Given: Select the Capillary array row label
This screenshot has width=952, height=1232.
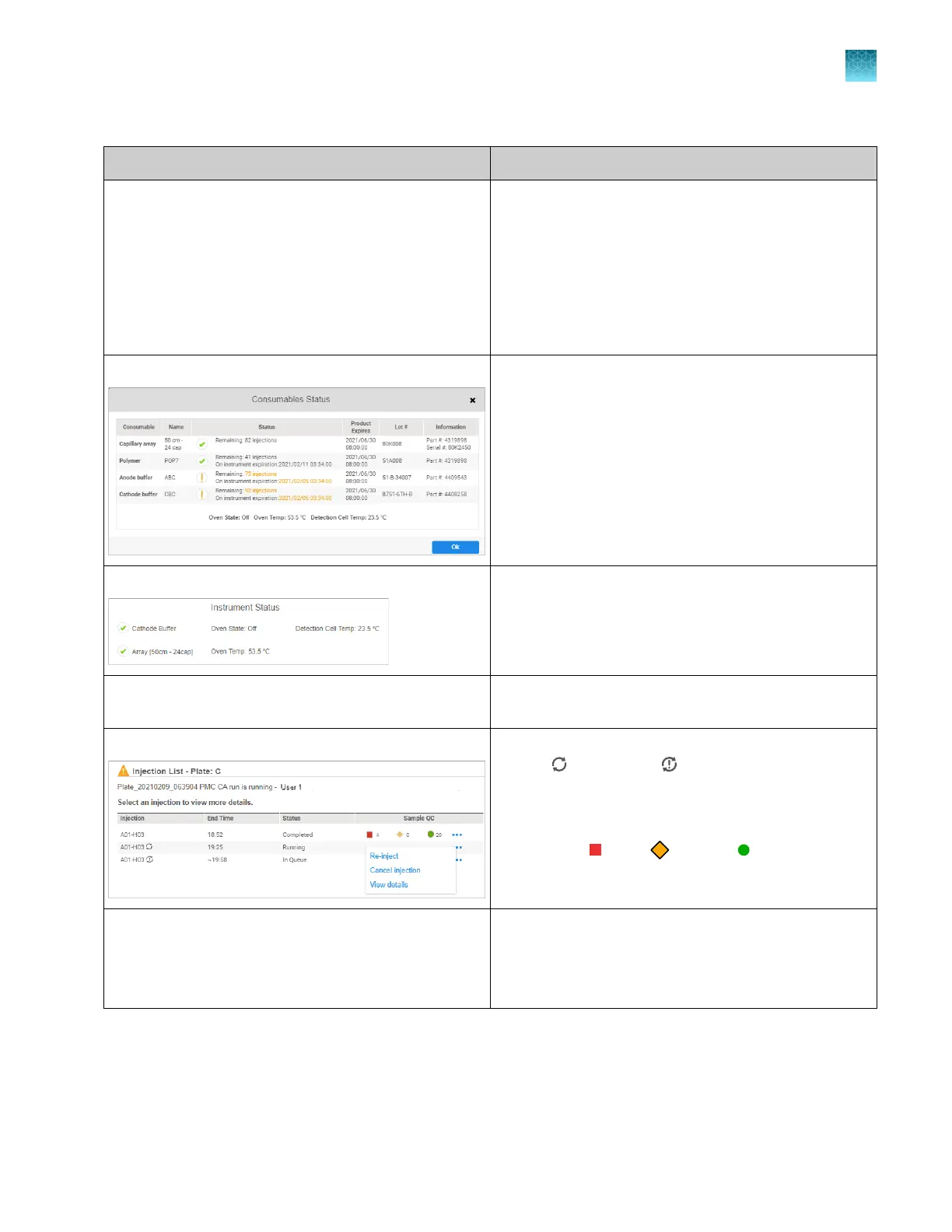Looking at the screenshot, I should (x=138, y=443).
